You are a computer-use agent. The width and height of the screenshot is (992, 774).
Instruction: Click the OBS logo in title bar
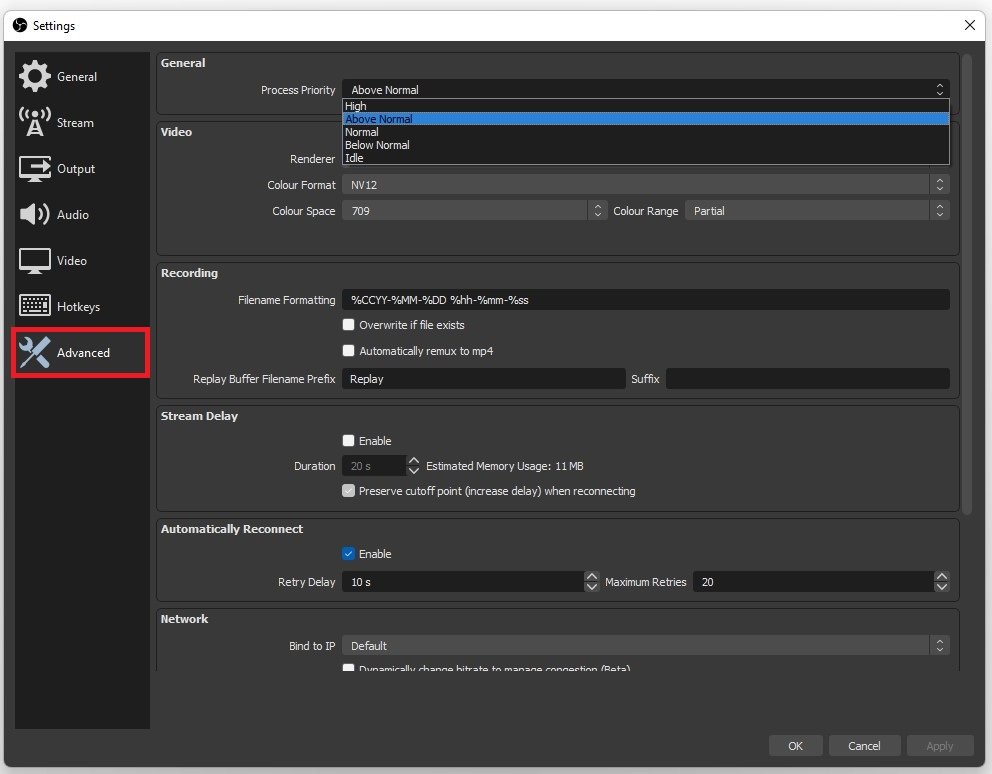(x=19, y=25)
